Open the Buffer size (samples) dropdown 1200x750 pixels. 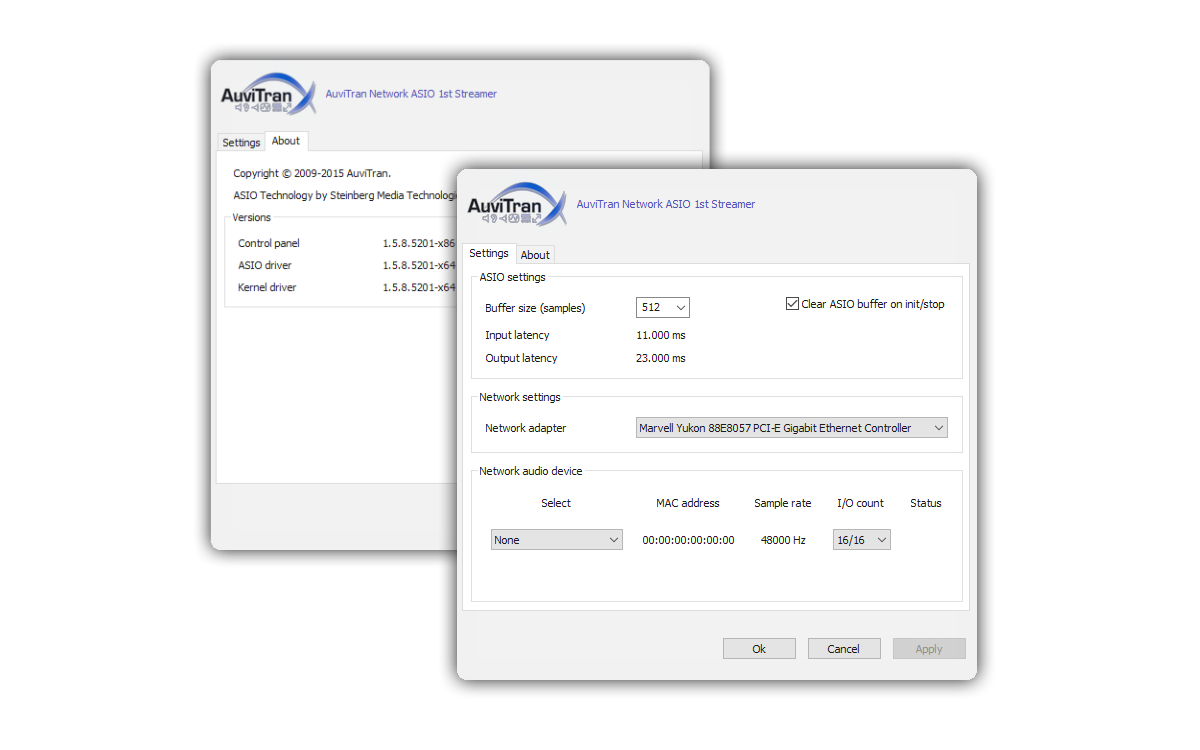[663, 307]
